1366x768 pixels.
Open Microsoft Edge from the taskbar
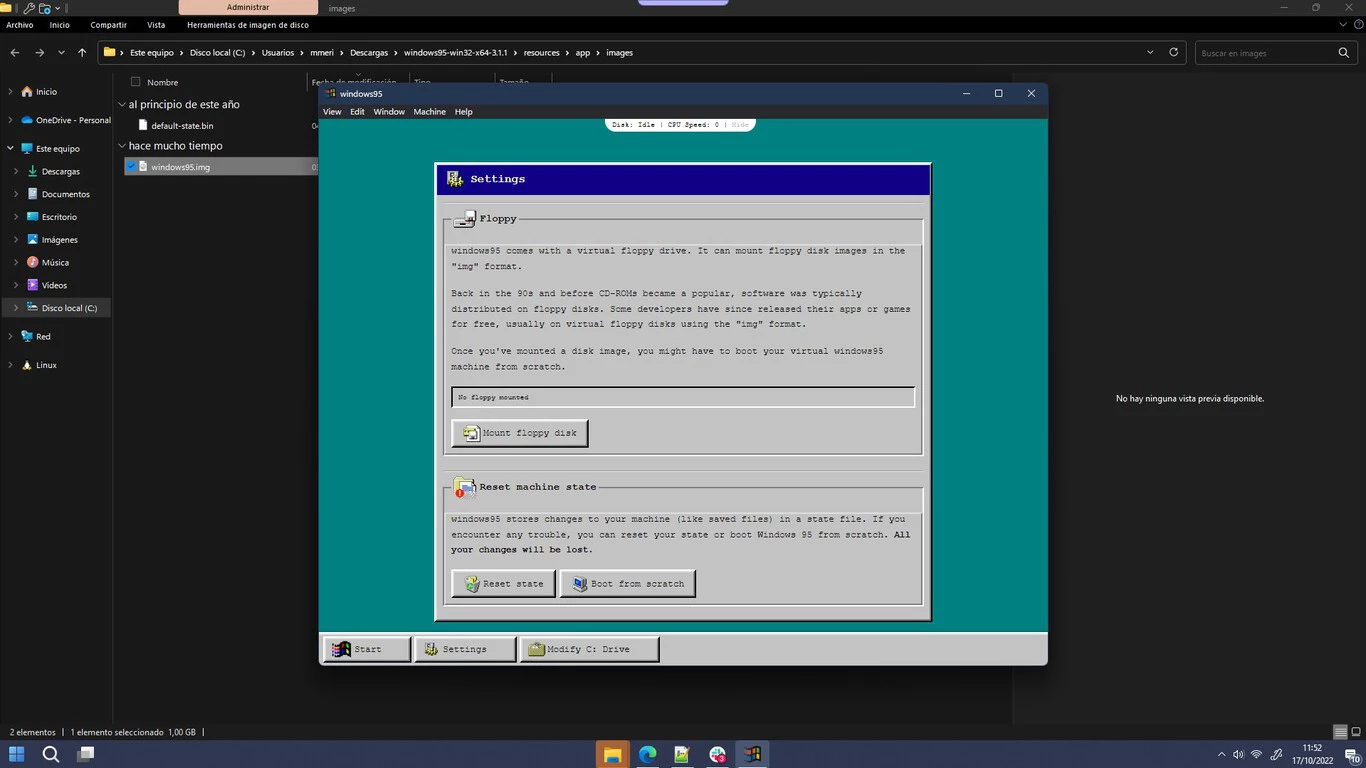(647, 754)
